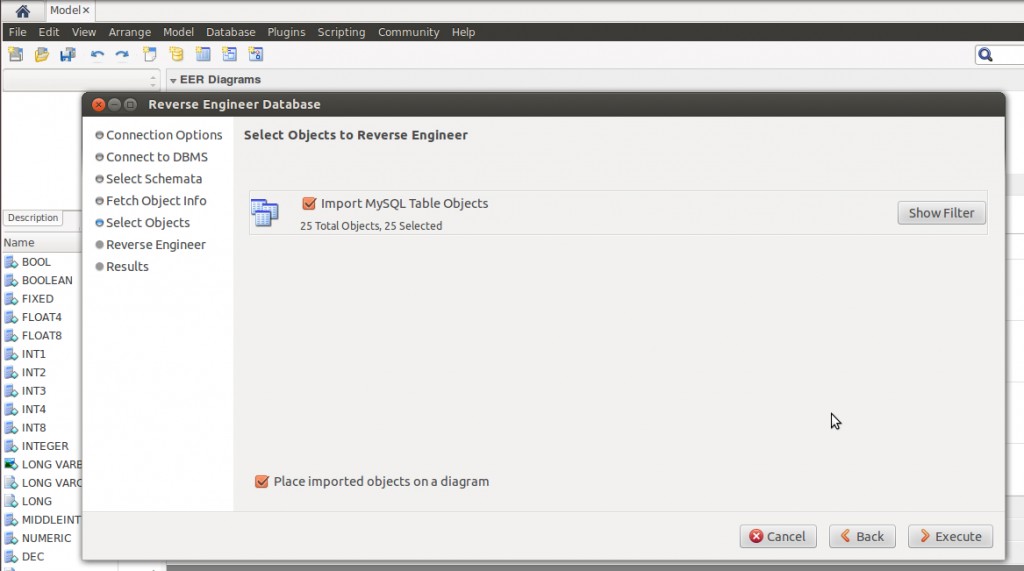
Task: Select NUMERIC in the type list
Action: click(46, 538)
